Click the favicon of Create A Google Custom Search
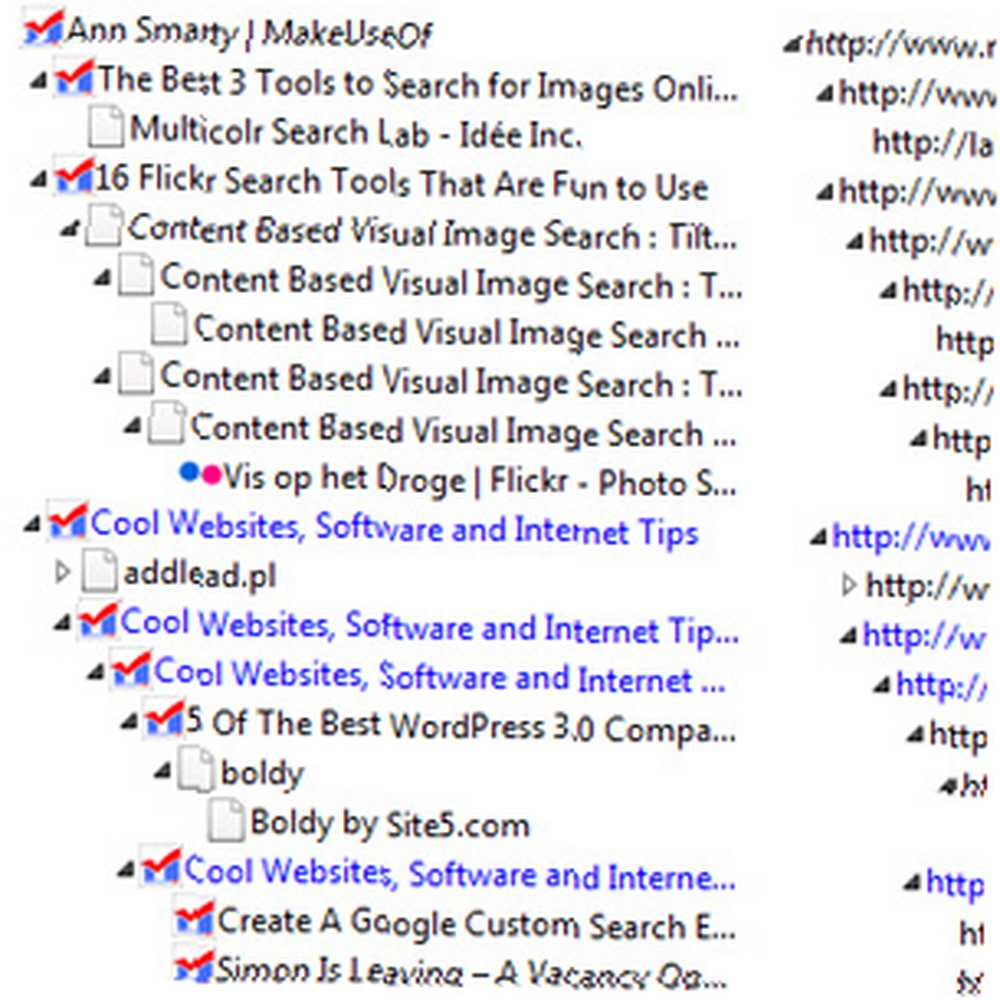This screenshot has width=1000, height=1000. [x=195, y=918]
